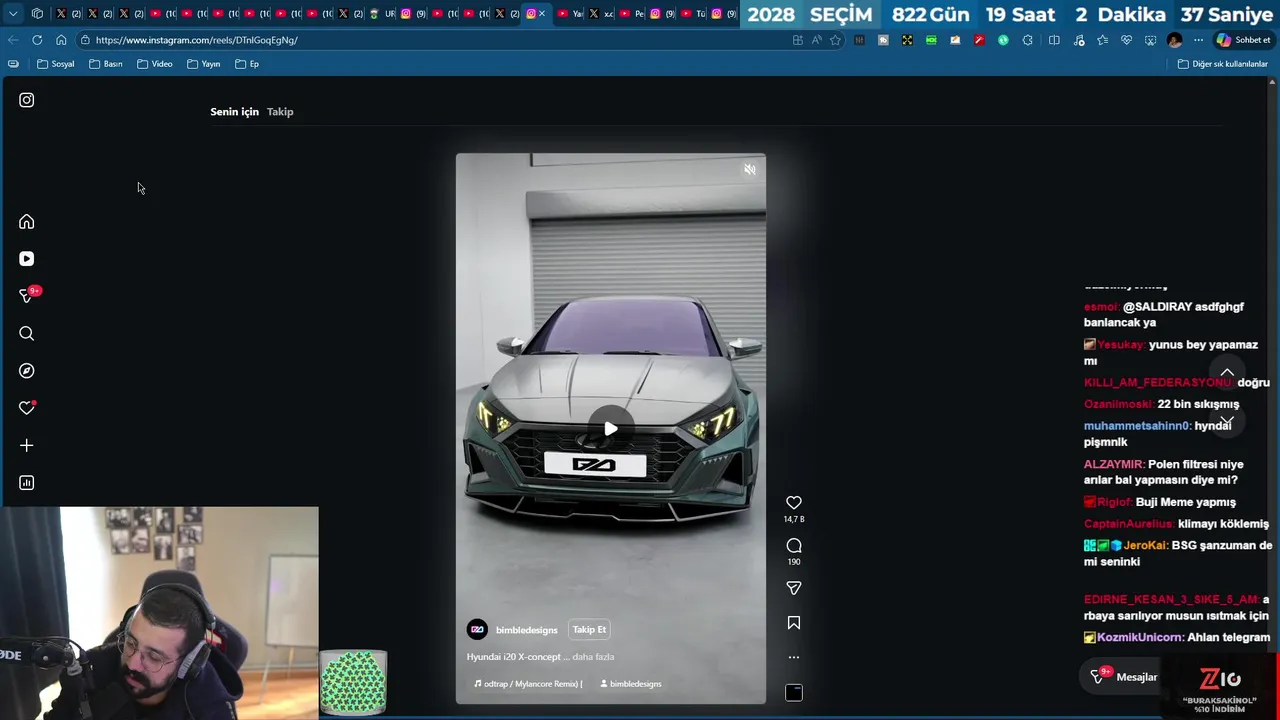This screenshot has height=720, width=1280.
Task: Open the red pen extension icon
Action: point(979,40)
